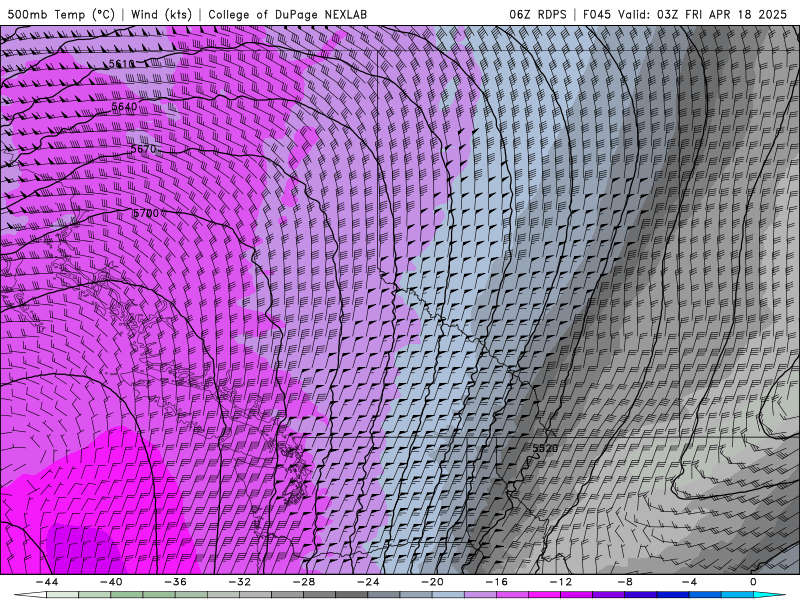Viewport: 800px width, 600px height.
Task: Click the -20 colorbar tick label
Action: click(433, 582)
